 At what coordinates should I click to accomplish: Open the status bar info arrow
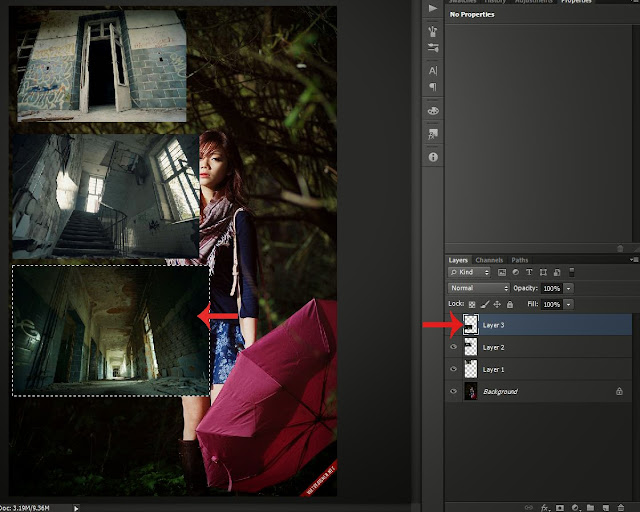pyautogui.click(x=76, y=508)
